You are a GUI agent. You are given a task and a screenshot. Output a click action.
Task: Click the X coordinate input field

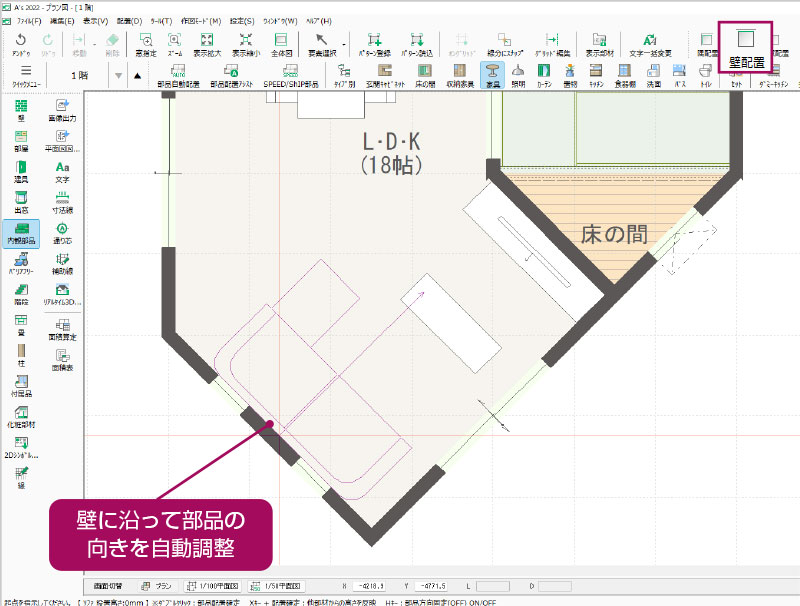pyautogui.click(x=369, y=586)
